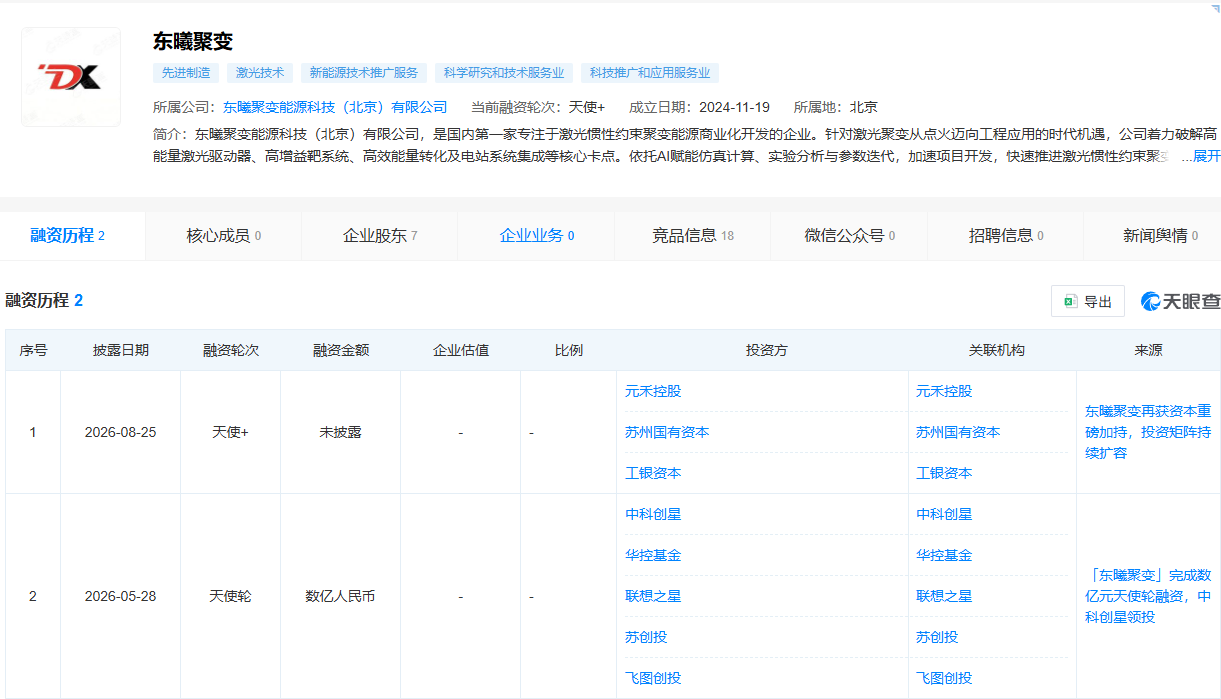Open 华控基金 in 关联机构 column
This screenshot has height=699, width=1221.
[944, 555]
